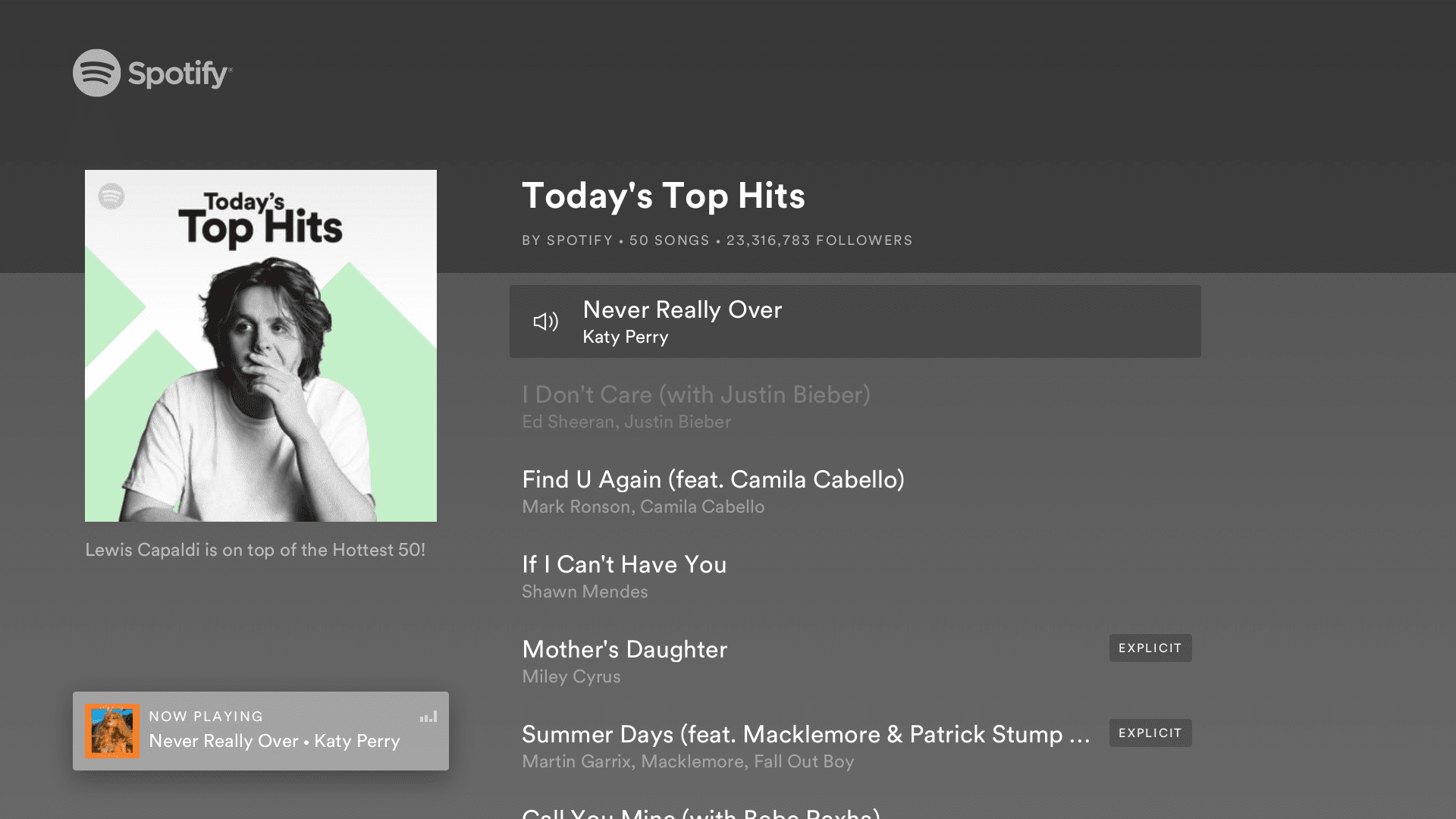Click the Today's Top Hits playlist title
This screenshot has width=1456, height=819.
tap(664, 196)
